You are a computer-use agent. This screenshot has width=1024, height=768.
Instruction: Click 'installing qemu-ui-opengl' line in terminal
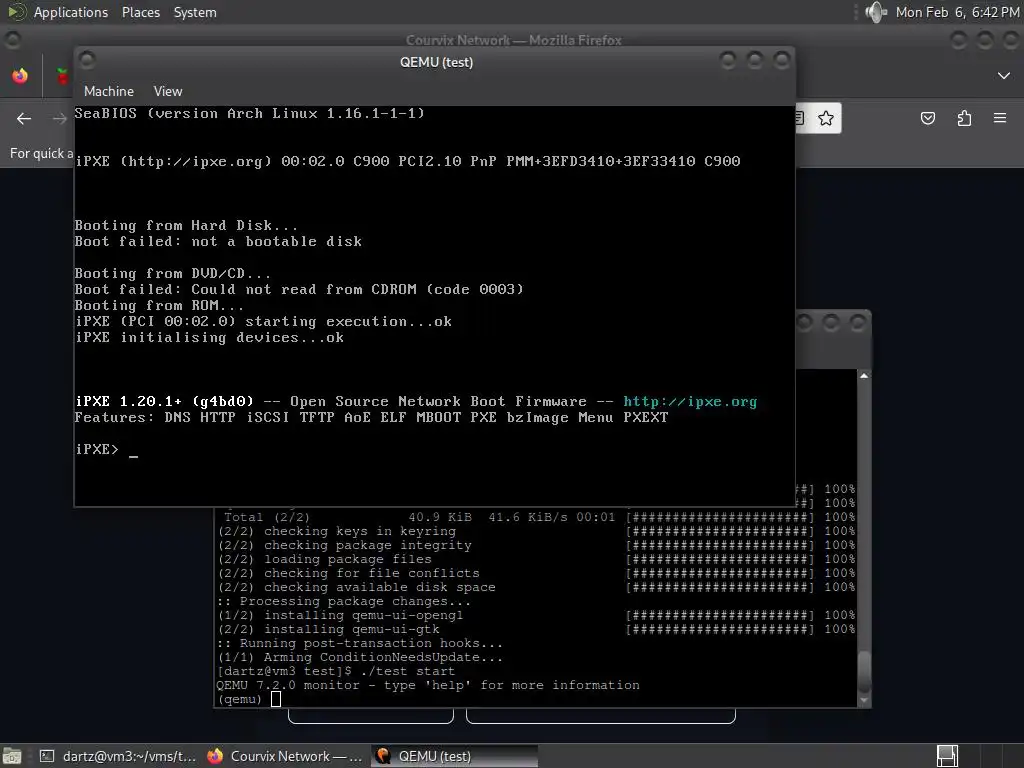pyautogui.click(x=340, y=615)
